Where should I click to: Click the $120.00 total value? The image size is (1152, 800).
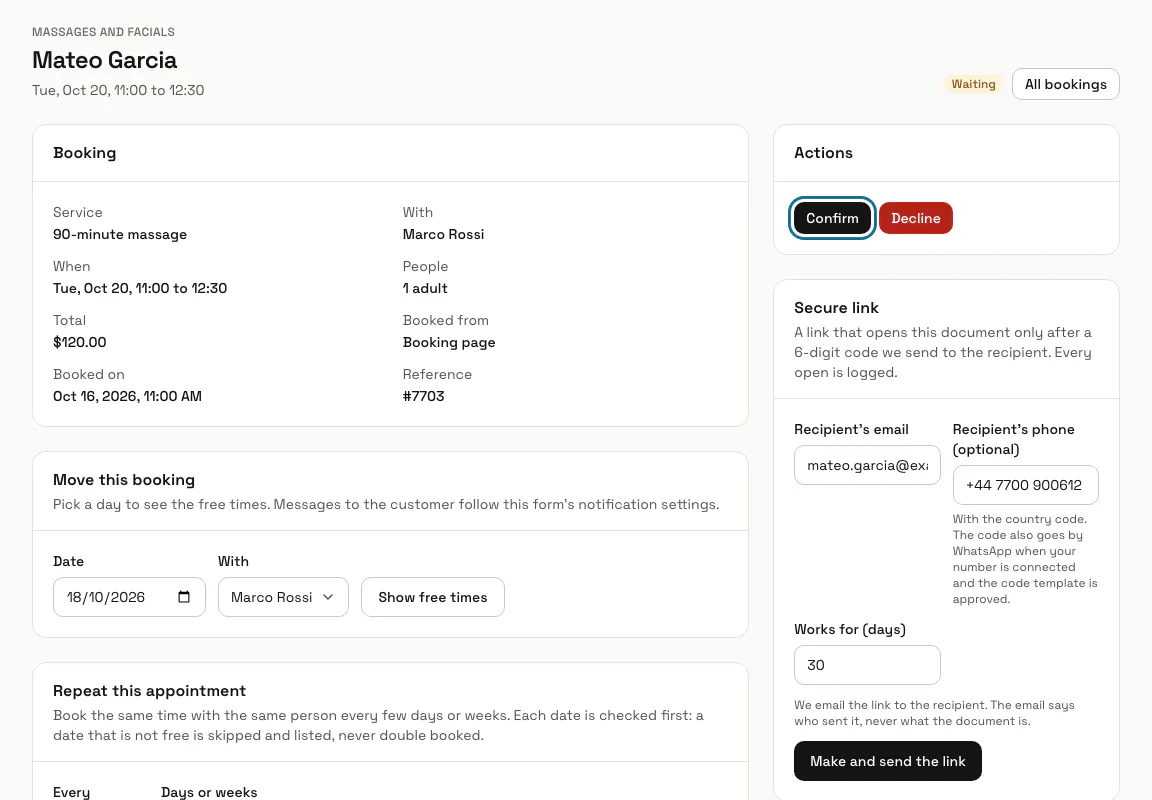point(79,342)
